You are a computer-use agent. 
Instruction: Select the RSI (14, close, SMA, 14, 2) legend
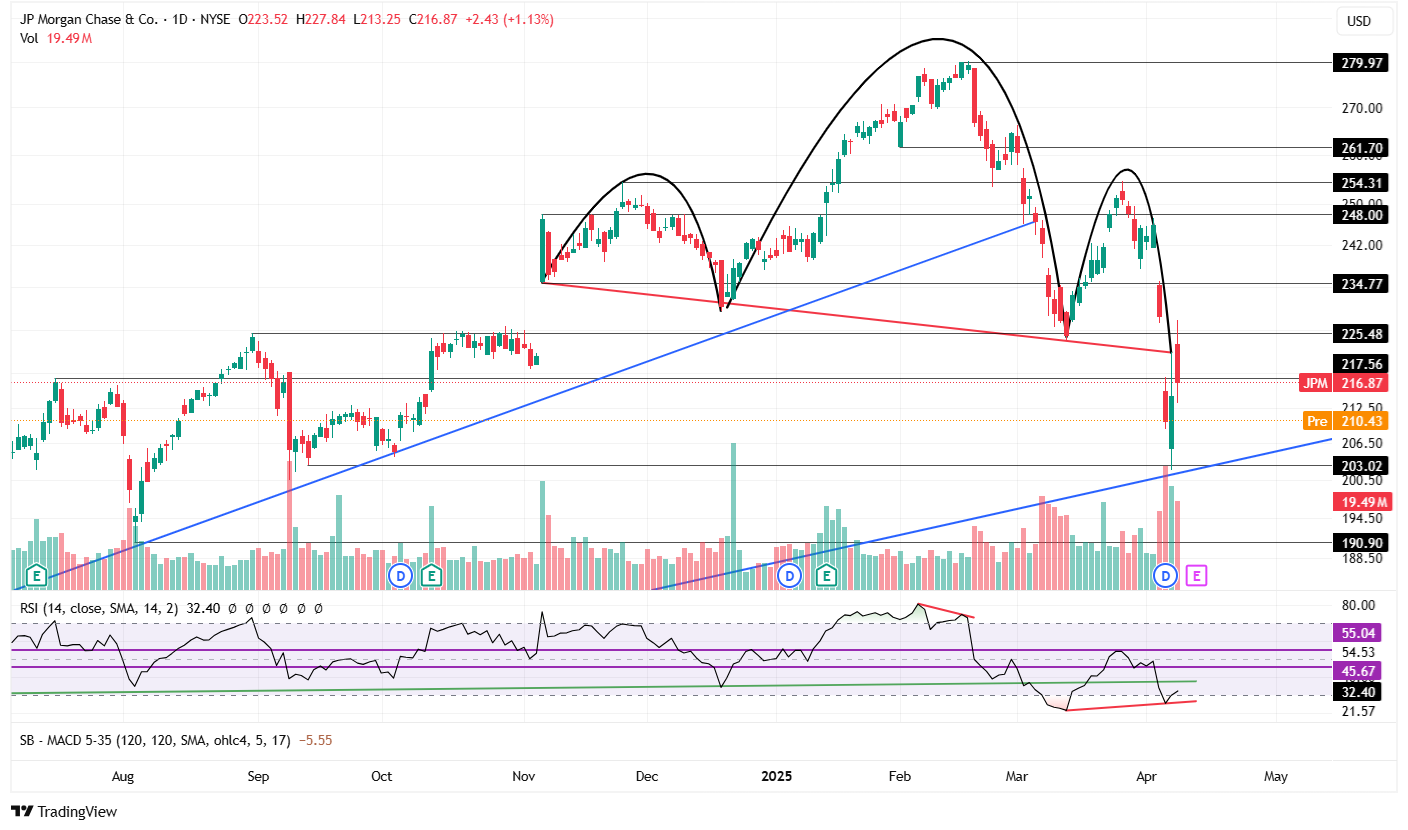tap(100, 607)
